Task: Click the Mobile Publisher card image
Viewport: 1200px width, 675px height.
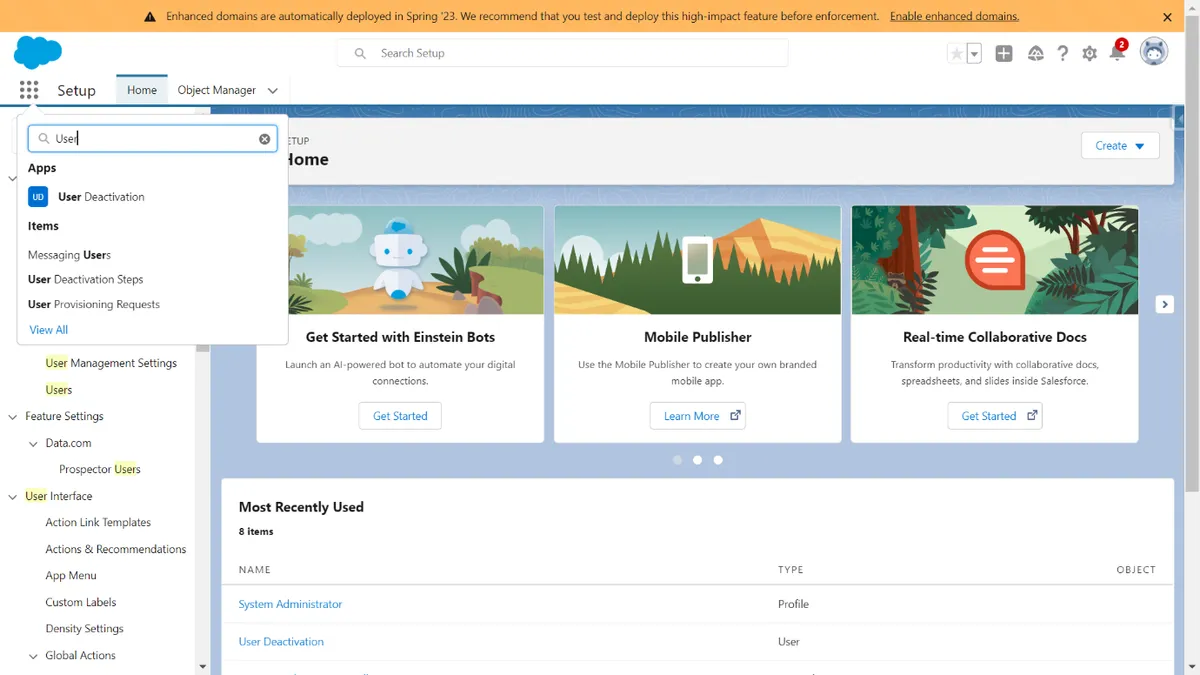Action: coord(698,260)
